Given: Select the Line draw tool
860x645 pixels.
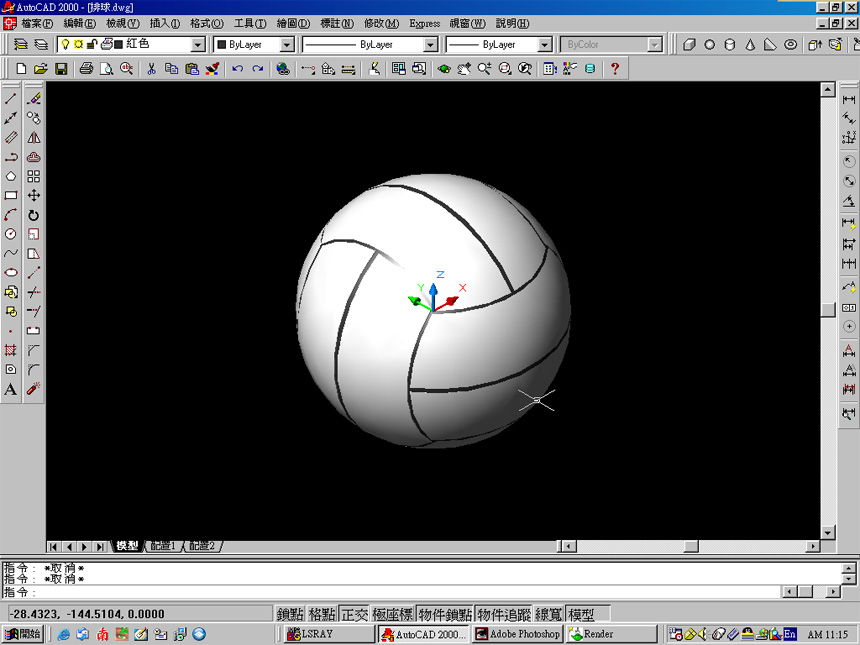Looking at the screenshot, I should pyautogui.click(x=11, y=98).
